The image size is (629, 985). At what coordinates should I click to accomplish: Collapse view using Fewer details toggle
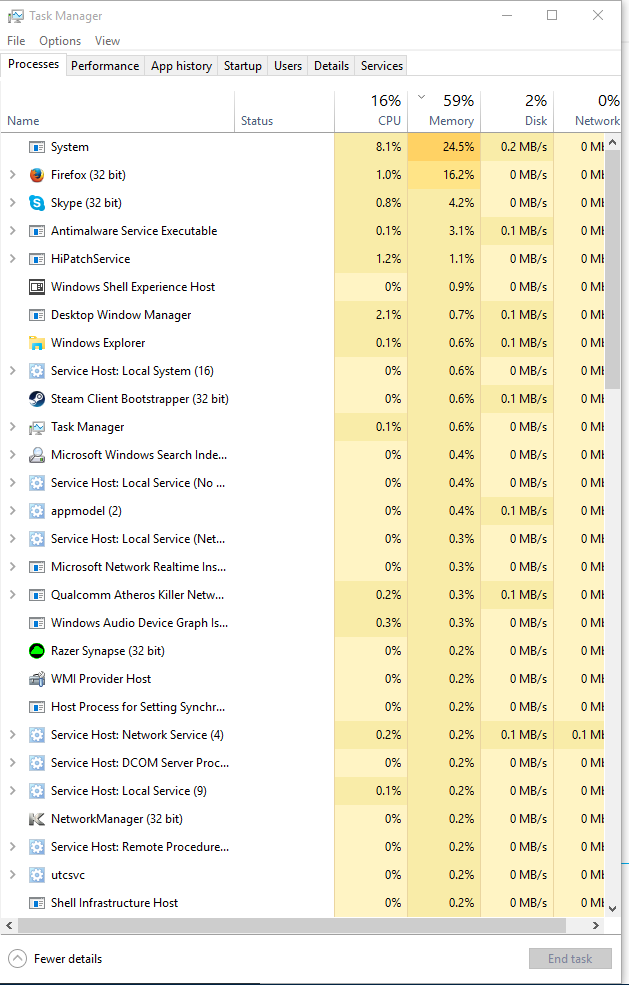55,959
